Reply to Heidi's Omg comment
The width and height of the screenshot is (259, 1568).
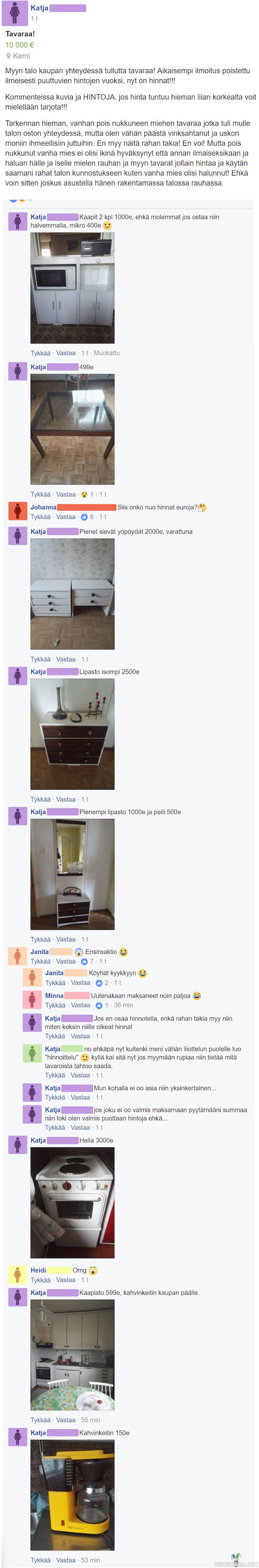click(65, 1280)
